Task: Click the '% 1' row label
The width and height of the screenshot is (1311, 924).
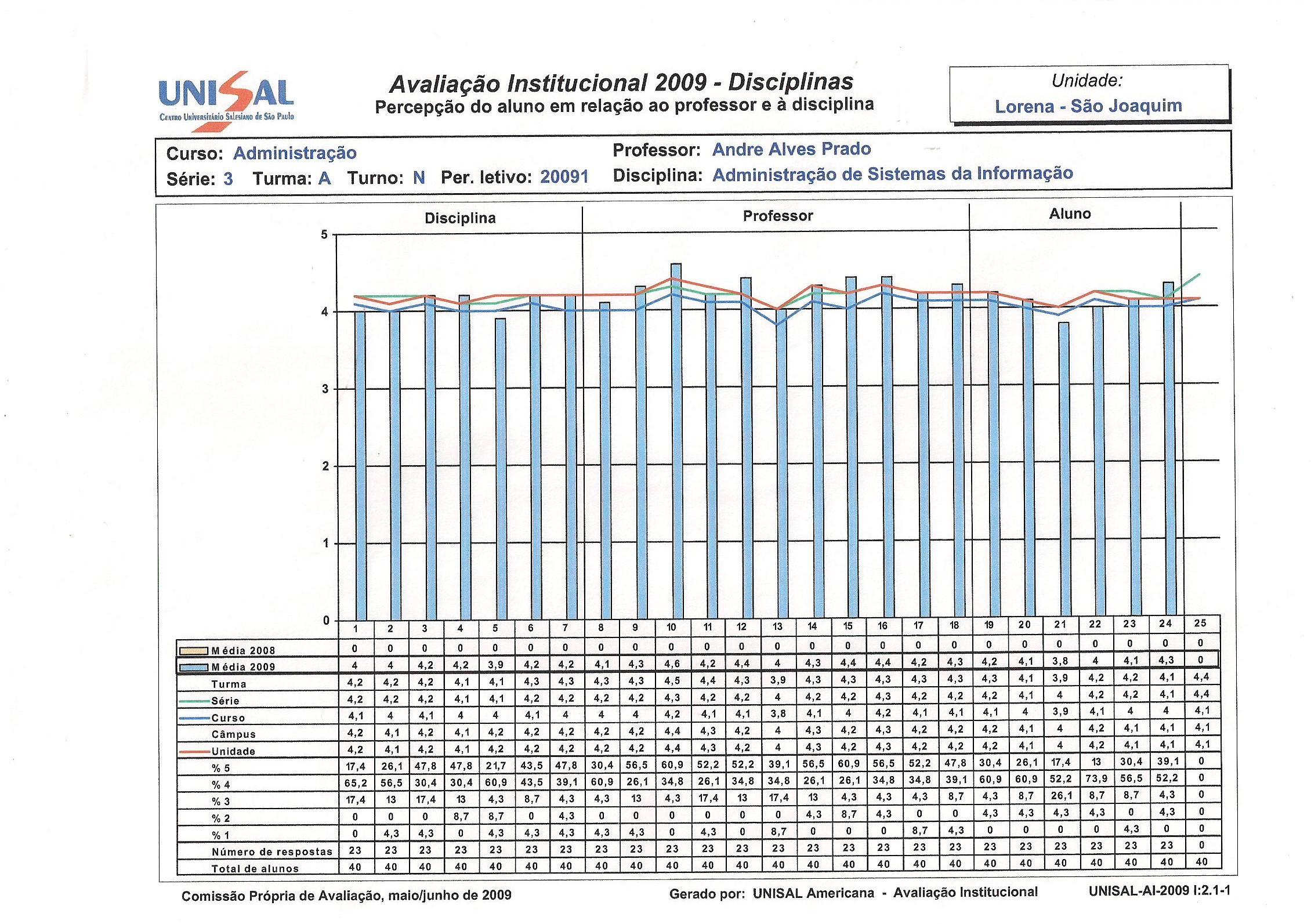Action: [221, 835]
